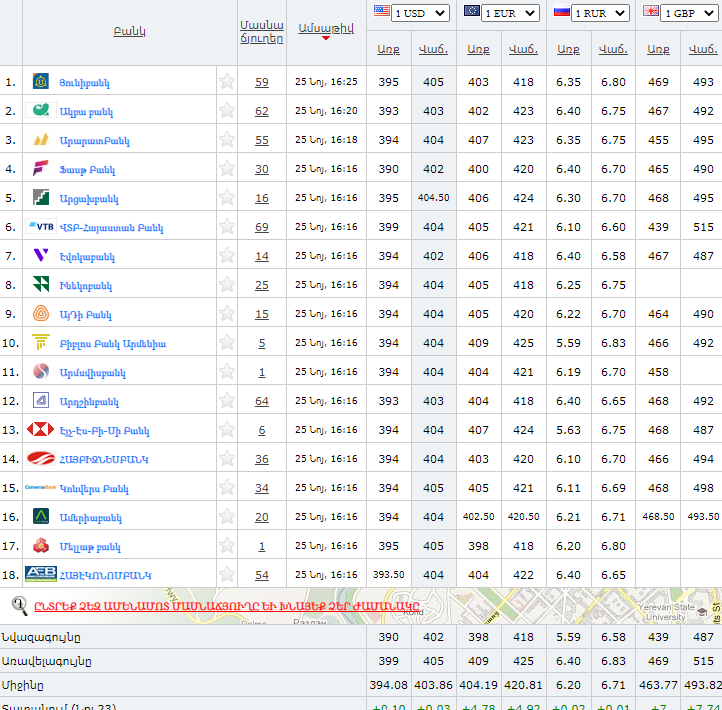Open the 1 RUR currency dropdown
722x710 pixels.
click(x=600, y=13)
